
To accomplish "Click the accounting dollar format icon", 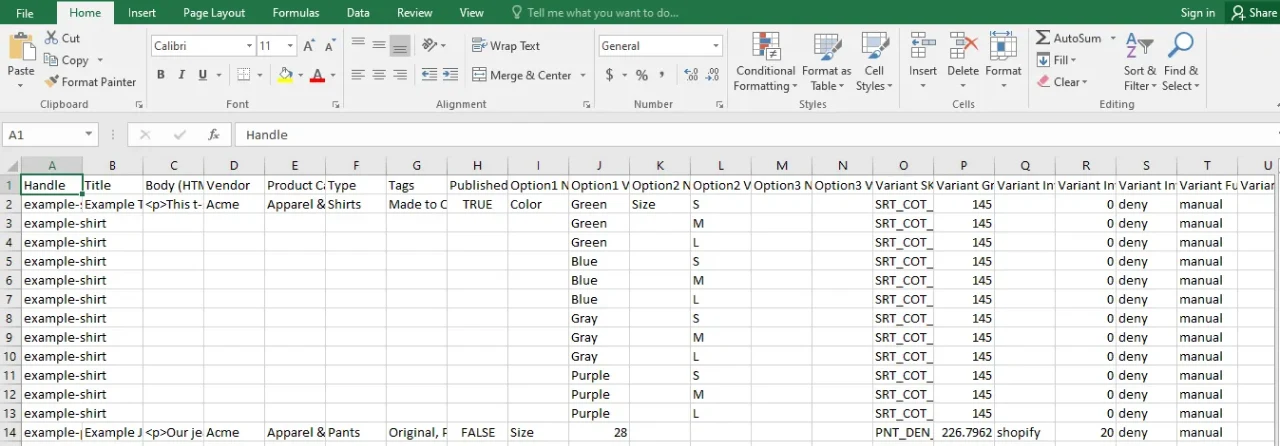I will coord(609,75).
